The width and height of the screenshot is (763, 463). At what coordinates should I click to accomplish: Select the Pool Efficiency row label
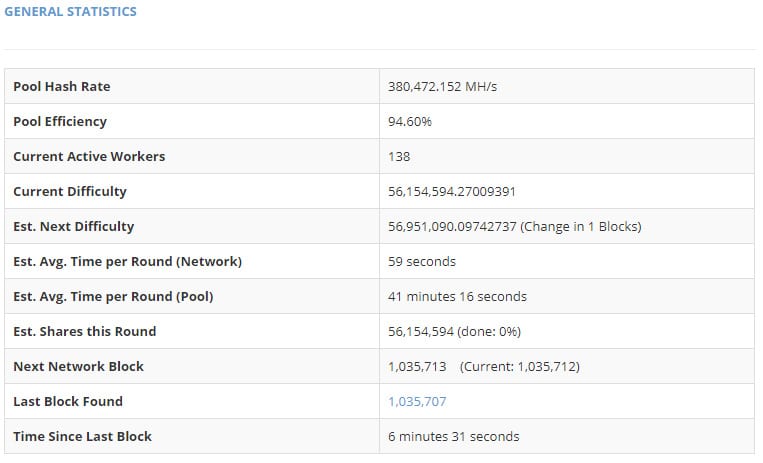click(x=60, y=121)
